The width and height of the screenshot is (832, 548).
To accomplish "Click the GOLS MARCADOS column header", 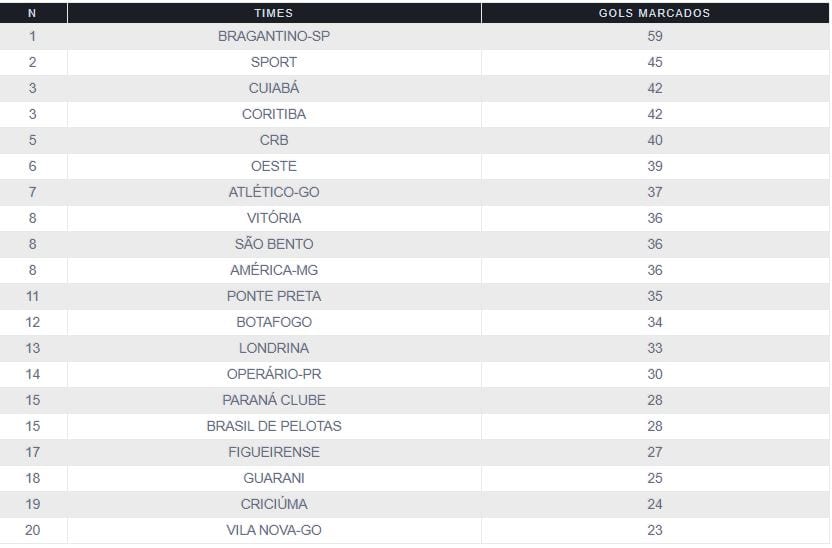I will tap(655, 13).
